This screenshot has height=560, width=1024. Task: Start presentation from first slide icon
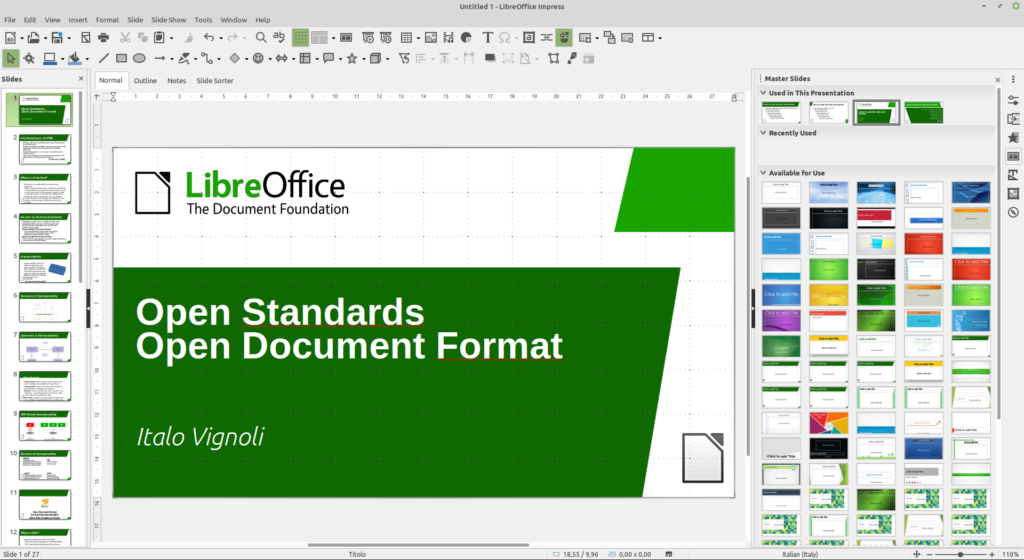pos(368,38)
